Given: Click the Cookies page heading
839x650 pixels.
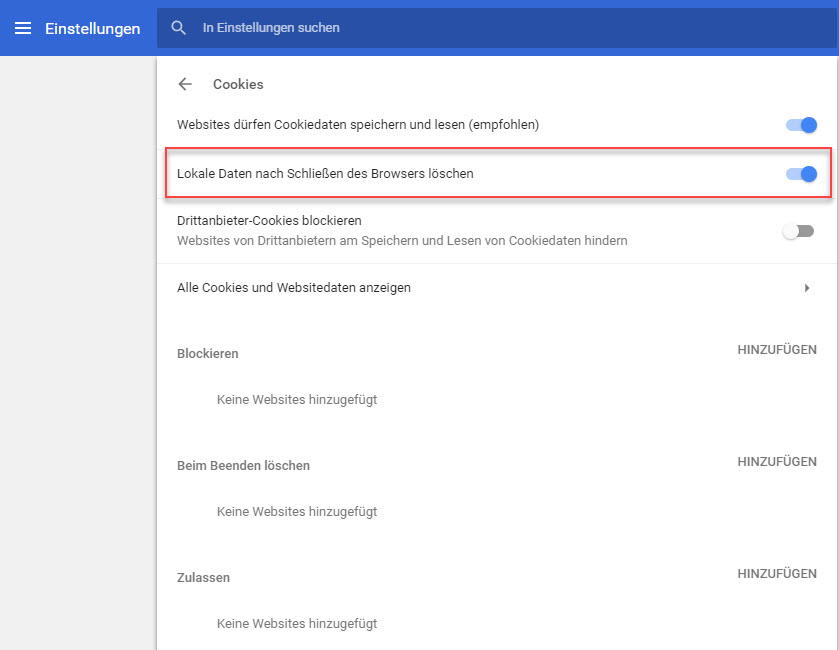Looking at the screenshot, I should tap(238, 85).
